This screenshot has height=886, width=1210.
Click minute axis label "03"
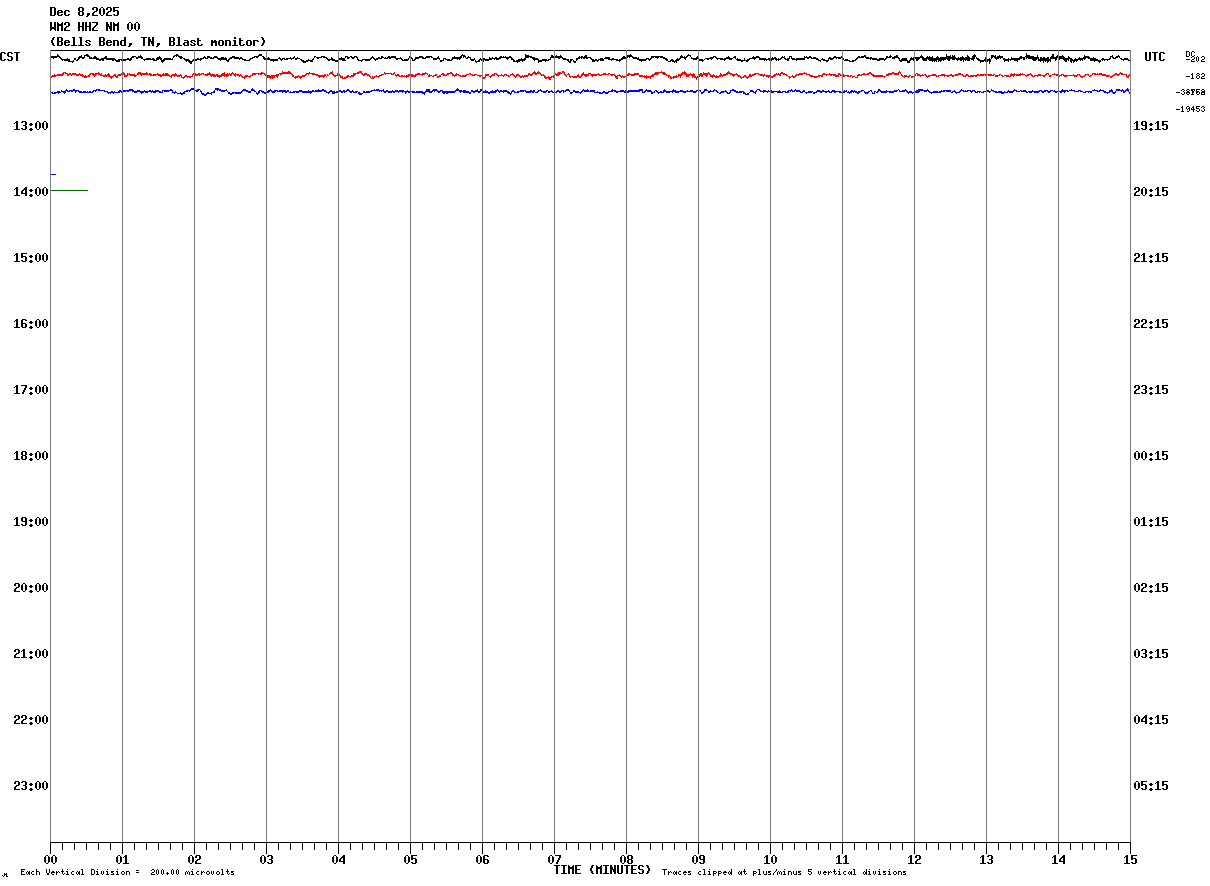266,859
